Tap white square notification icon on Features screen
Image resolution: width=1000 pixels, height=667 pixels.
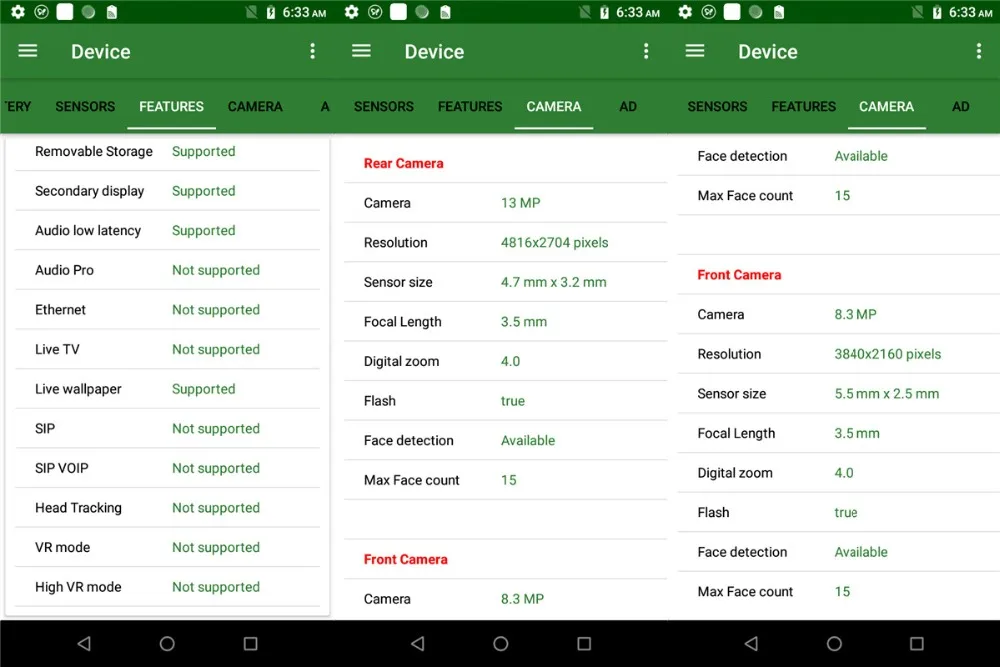click(x=64, y=12)
